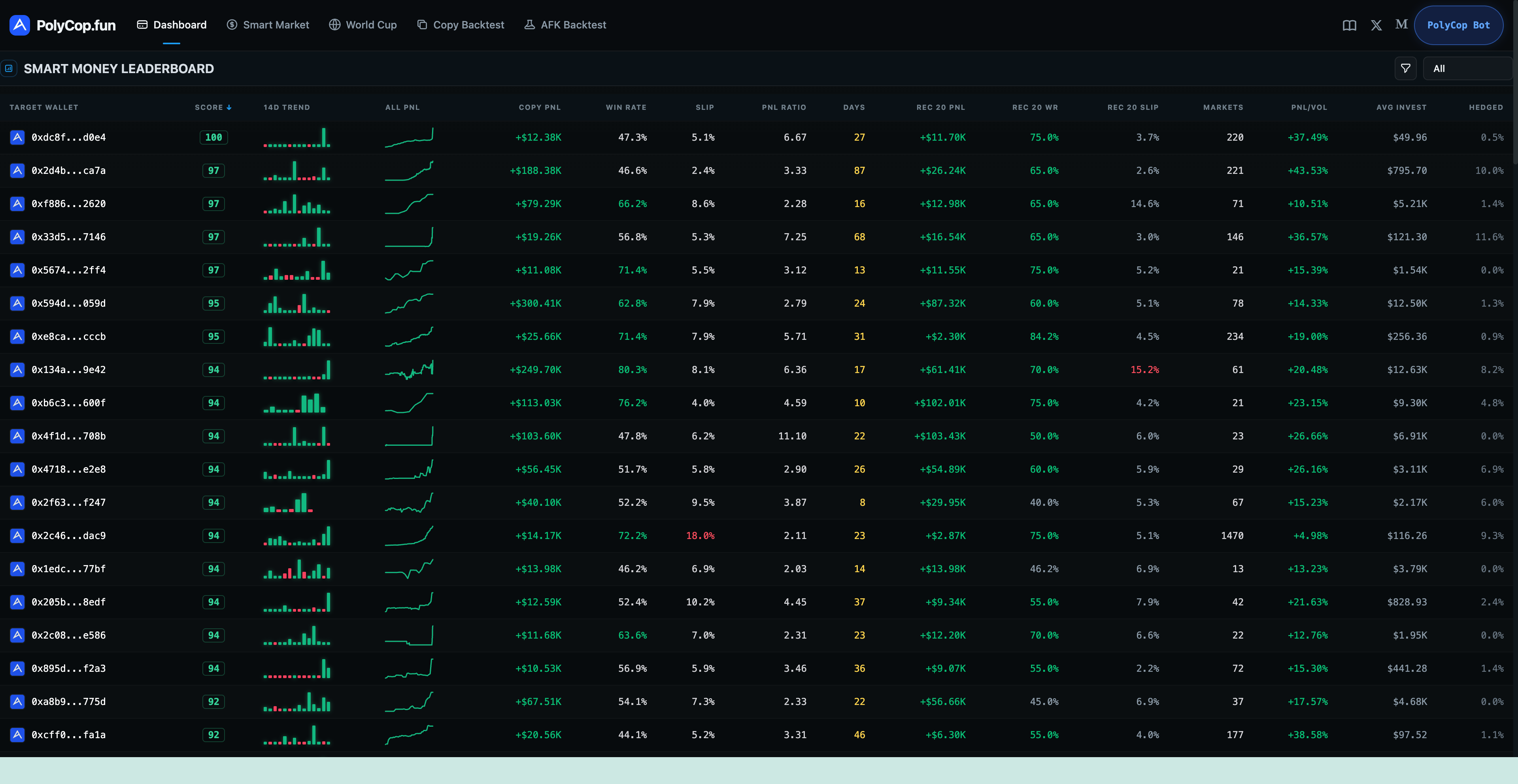The height and width of the screenshot is (784, 1518).
Task: Click wallet avatar icon for 0x4718...e2e8
Action: 18,469
